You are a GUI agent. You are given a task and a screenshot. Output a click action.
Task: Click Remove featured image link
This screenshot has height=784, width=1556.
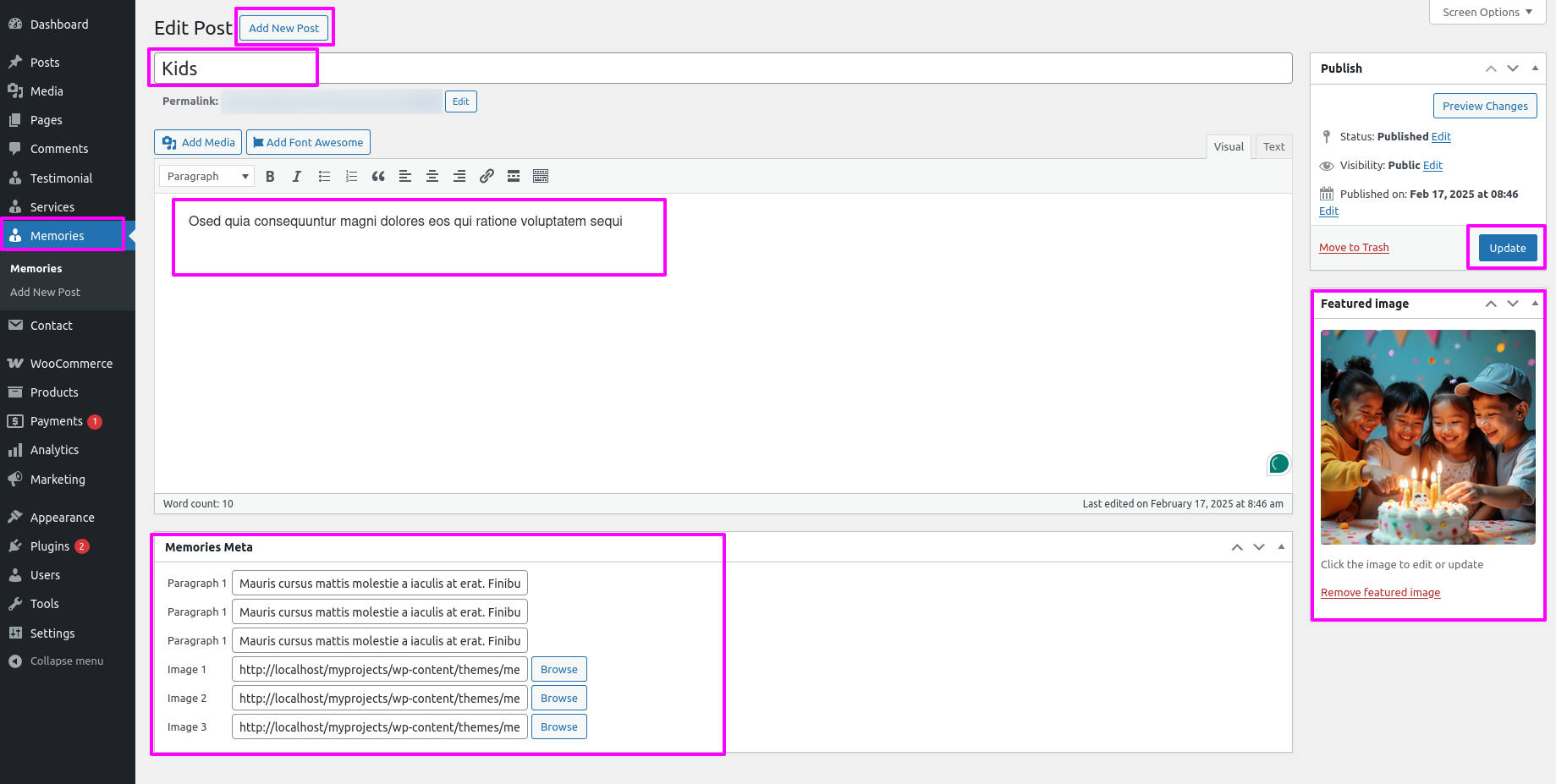click(1380, 593)
